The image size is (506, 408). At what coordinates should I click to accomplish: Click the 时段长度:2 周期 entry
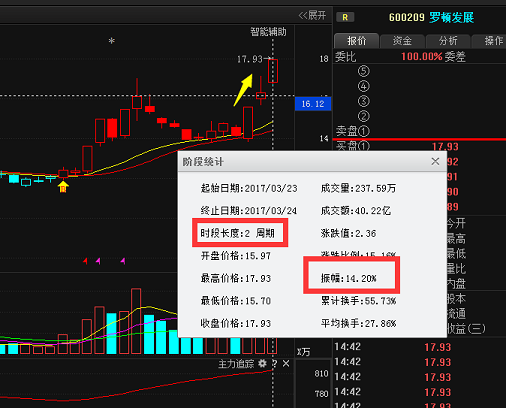[238, 233]
